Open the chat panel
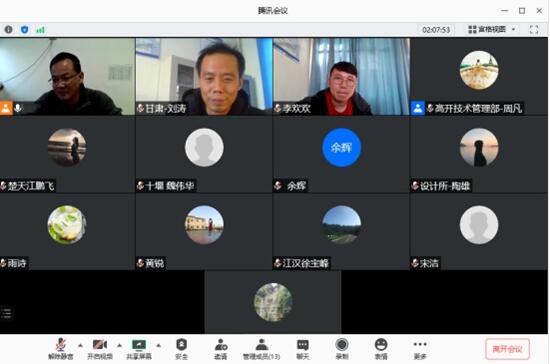The width and height of the screenshot is (550, 364). [x=302, y=349]
